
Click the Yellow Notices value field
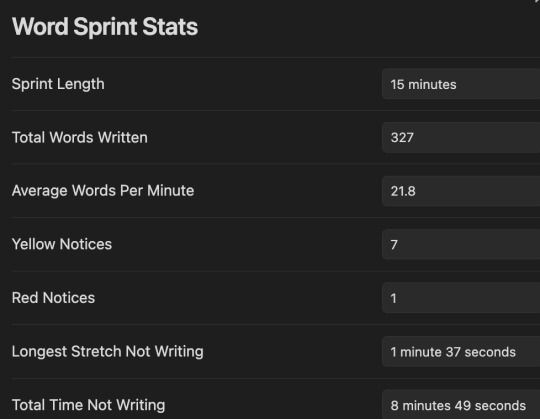(x=461, y=244)
